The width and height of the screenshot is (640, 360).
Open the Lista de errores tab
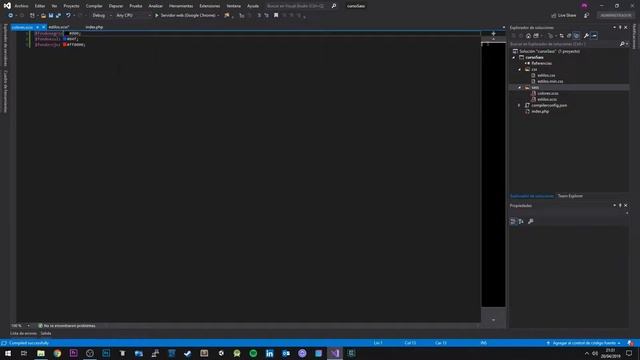pos(24,333)
